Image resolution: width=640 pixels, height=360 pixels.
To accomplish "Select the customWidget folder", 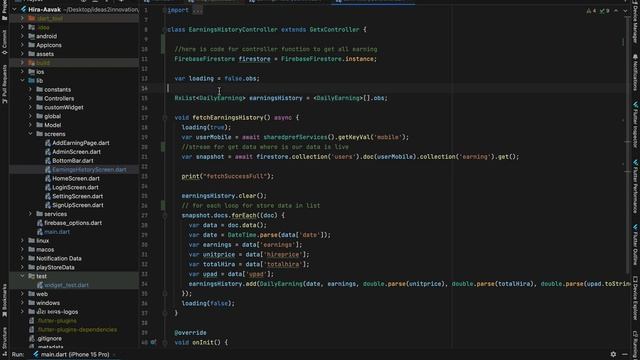I will [64, 107].
